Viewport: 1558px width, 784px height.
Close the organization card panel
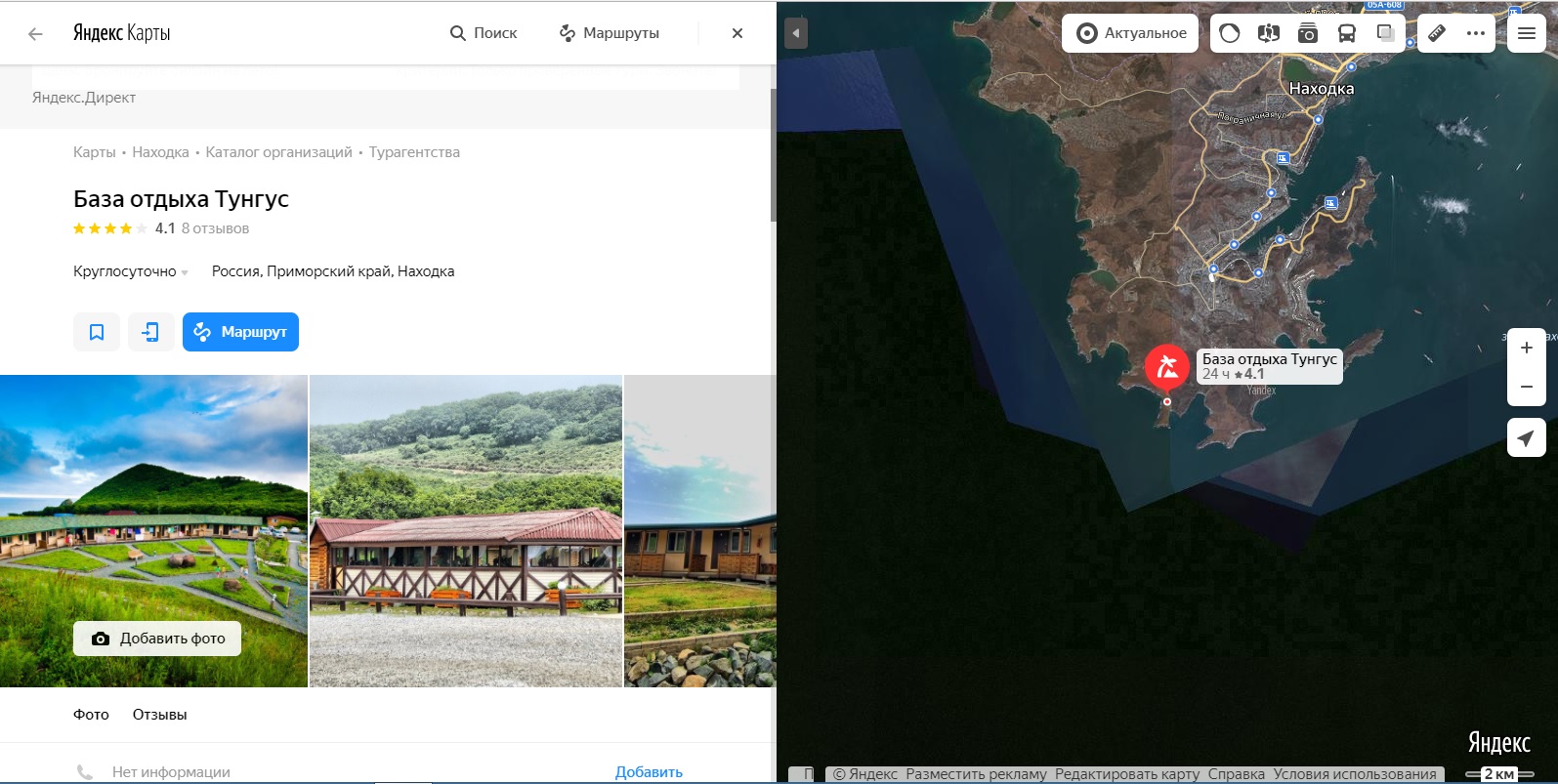click(x=737, y=33)
